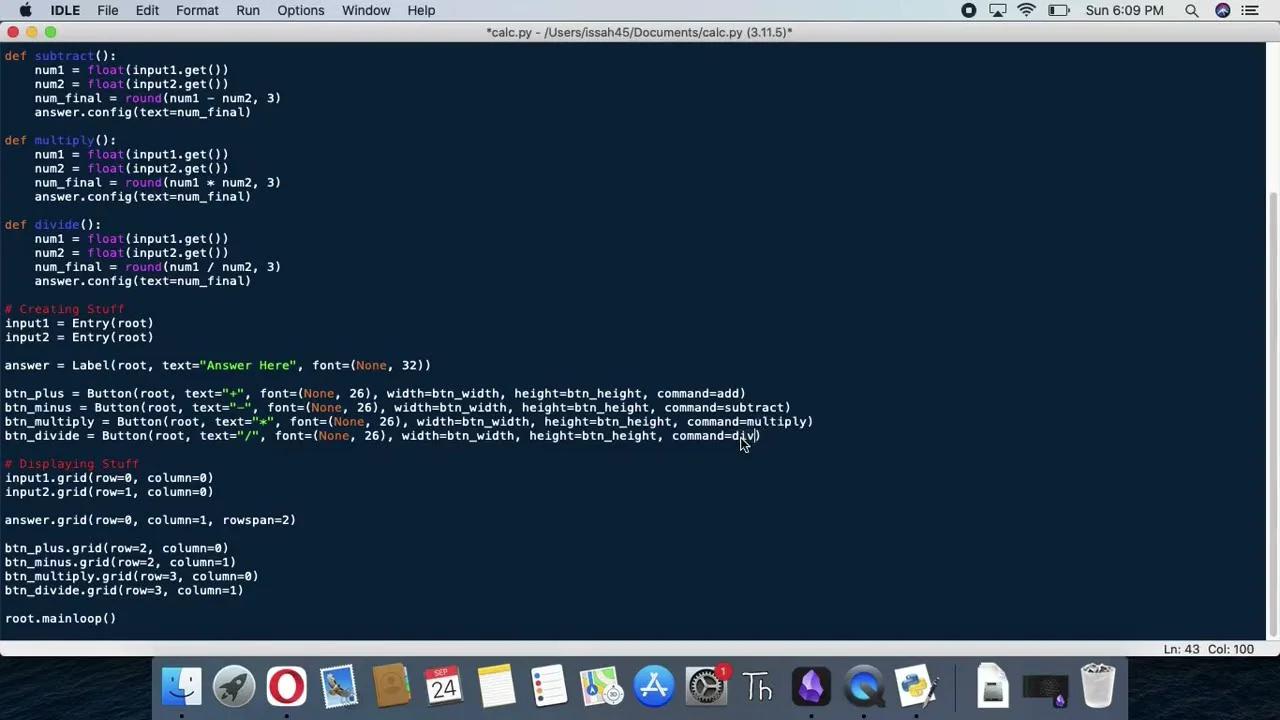This screenshot has width=1280, height=720.
Task: Open the Notes app
Action: [x=495, y=686]
